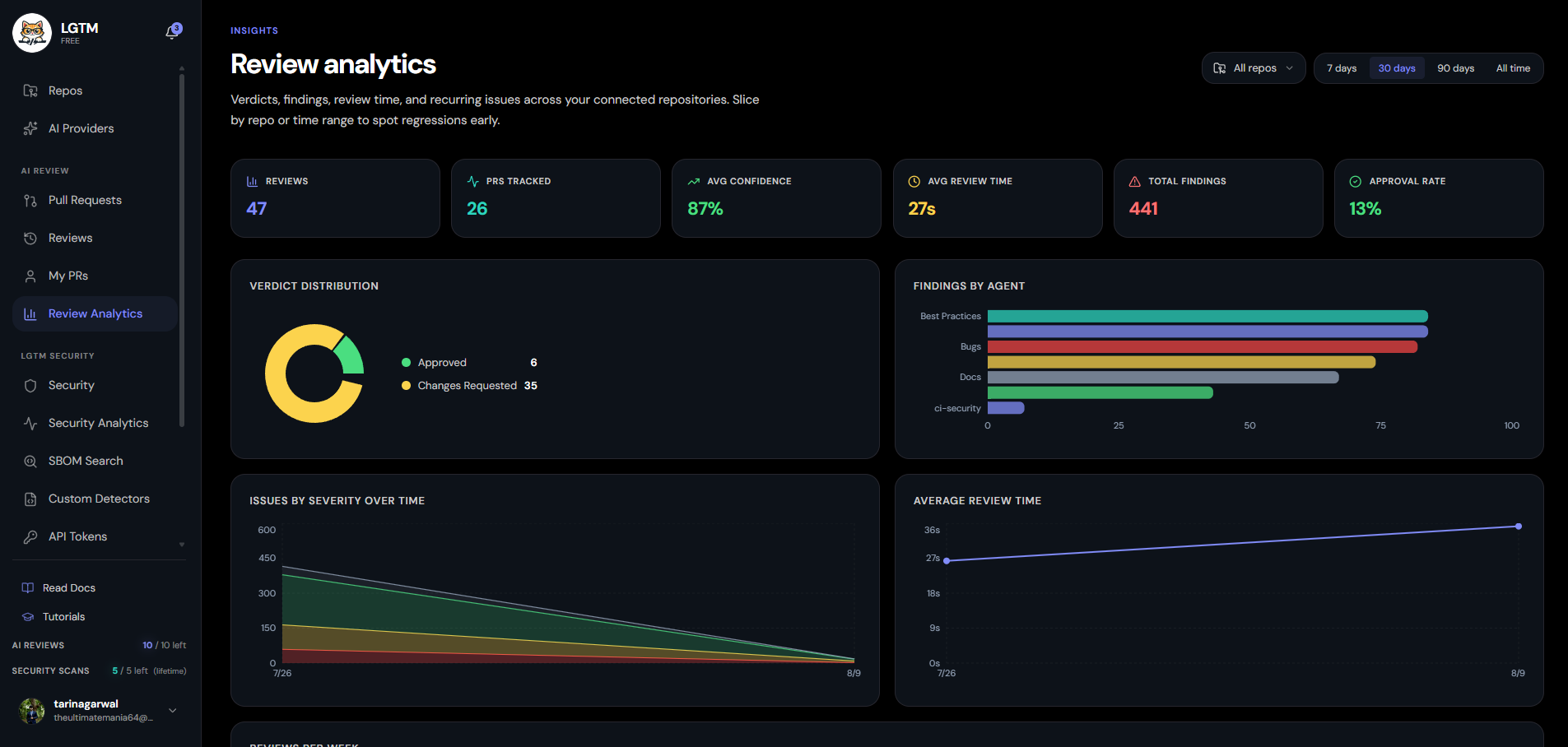Select the 7 days range
The image size is (1568, 747).
[x=1341, y=68]
